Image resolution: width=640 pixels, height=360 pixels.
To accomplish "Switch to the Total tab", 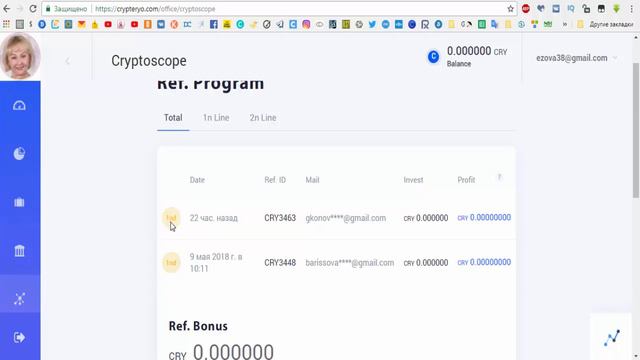I will pyautogui.click(x=173, y=118).
